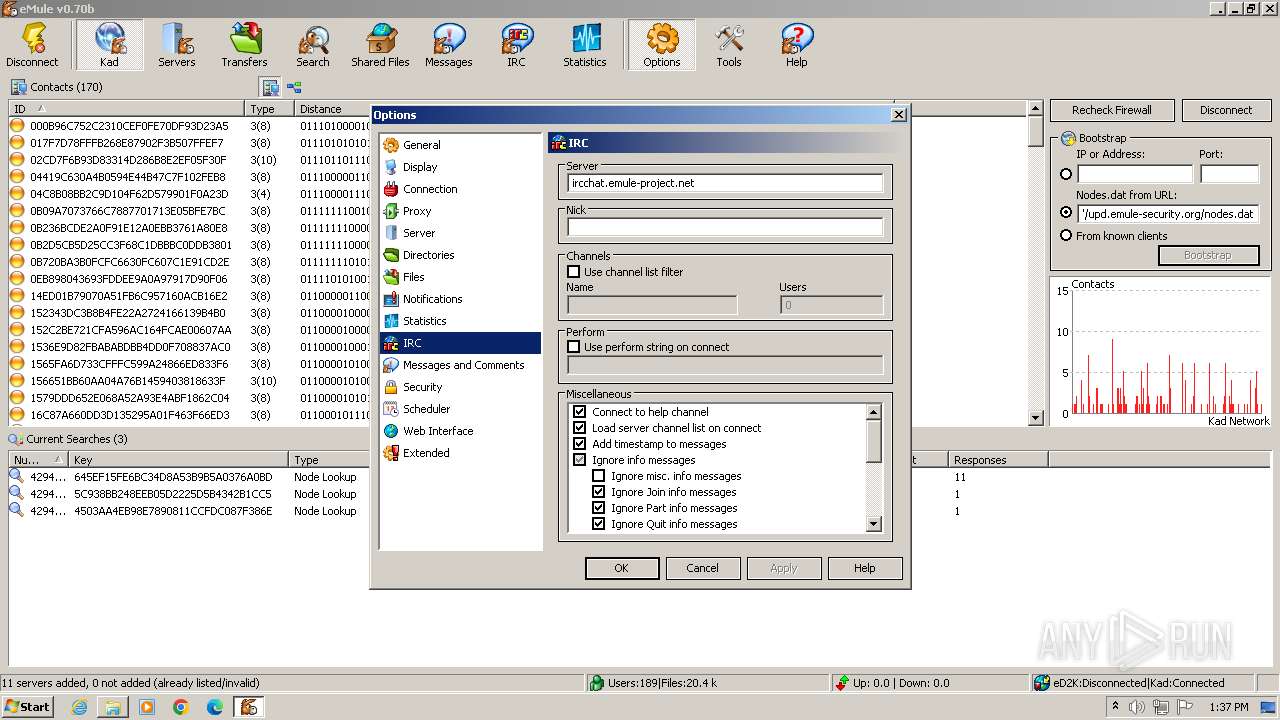Enable Use perform string on connect
Screen dimensions: 1280x720
574,347
